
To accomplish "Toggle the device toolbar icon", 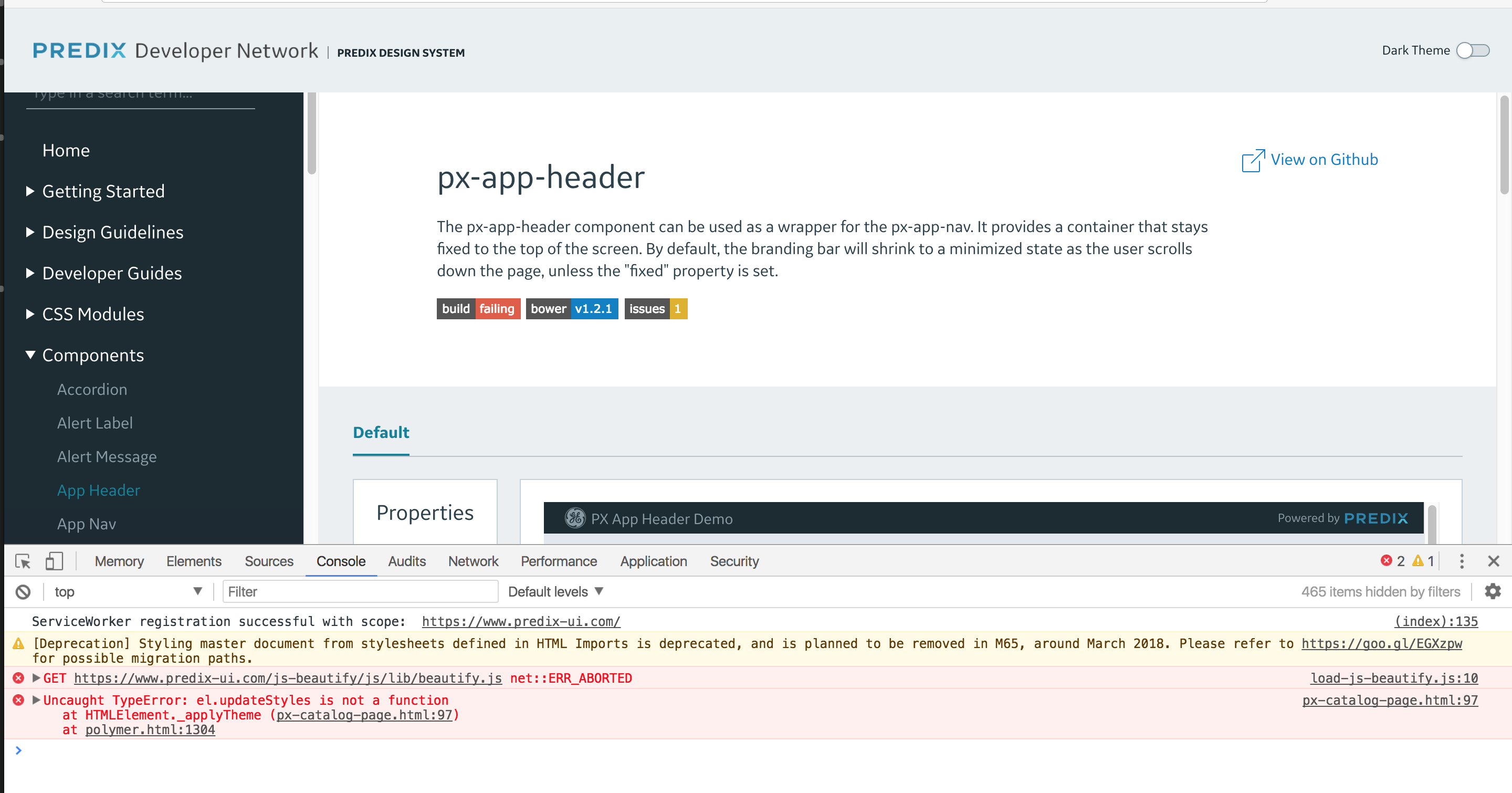I will 54,561.
